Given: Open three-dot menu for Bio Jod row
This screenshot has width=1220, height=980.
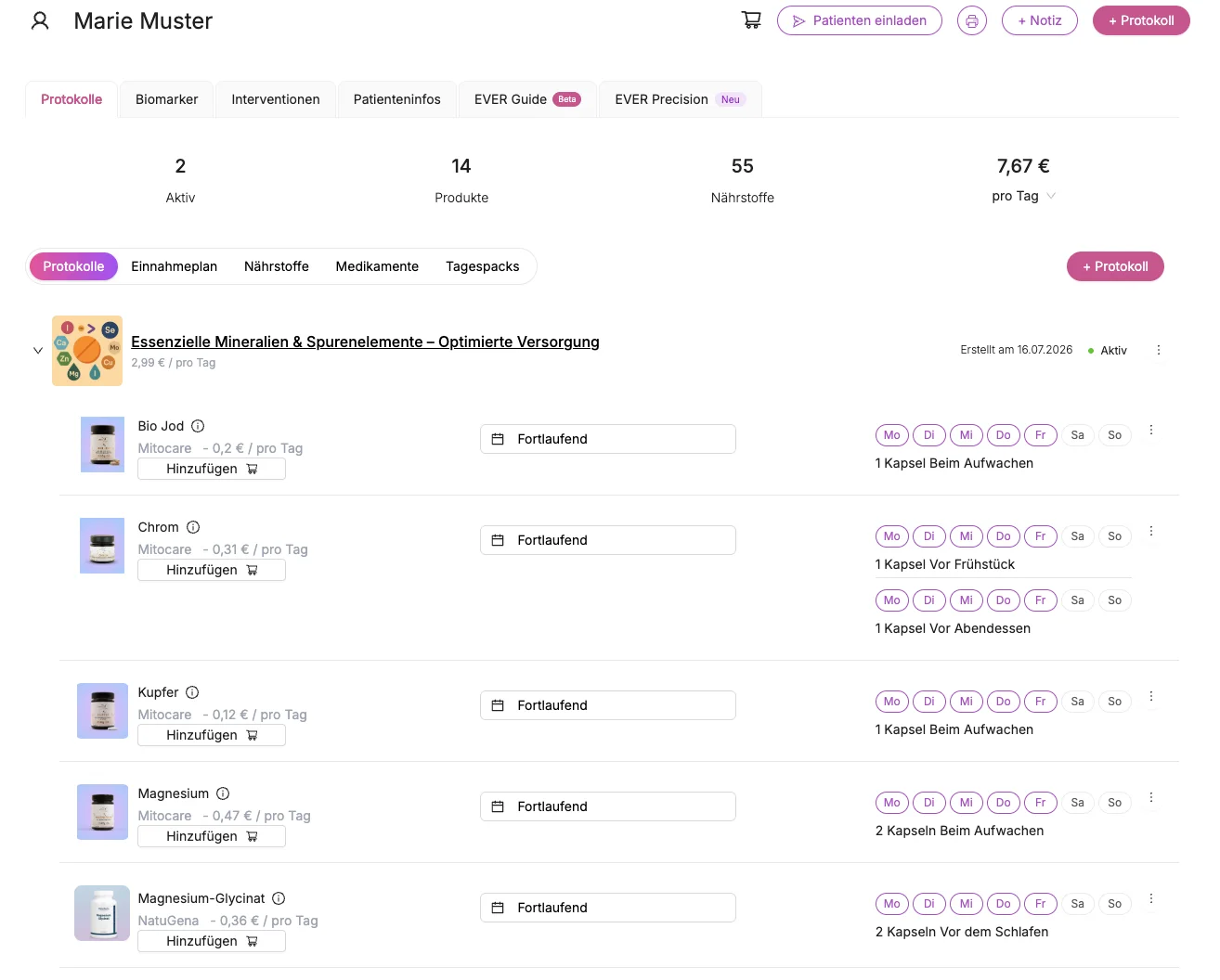Looking at the screenshot, I should pos(1150,430).
